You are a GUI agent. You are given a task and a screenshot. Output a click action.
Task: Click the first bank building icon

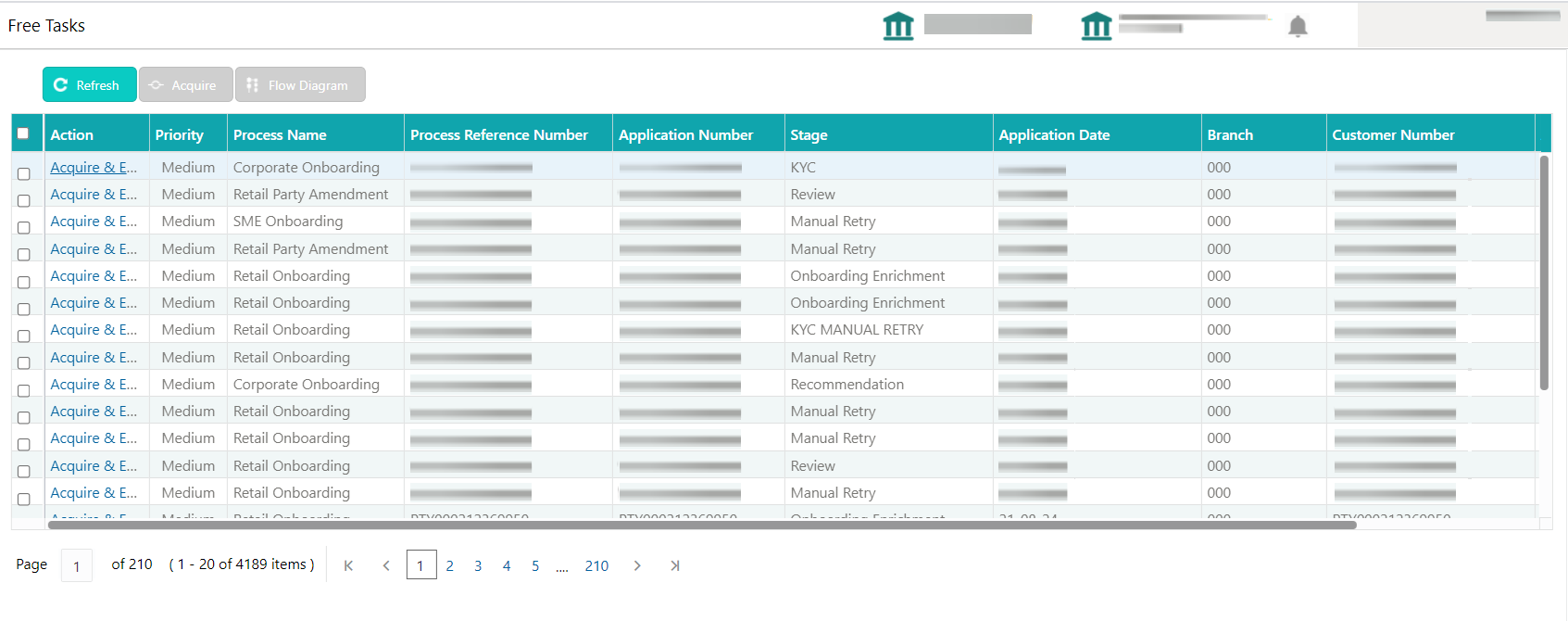pyautogui.click(x=898, y=26)
